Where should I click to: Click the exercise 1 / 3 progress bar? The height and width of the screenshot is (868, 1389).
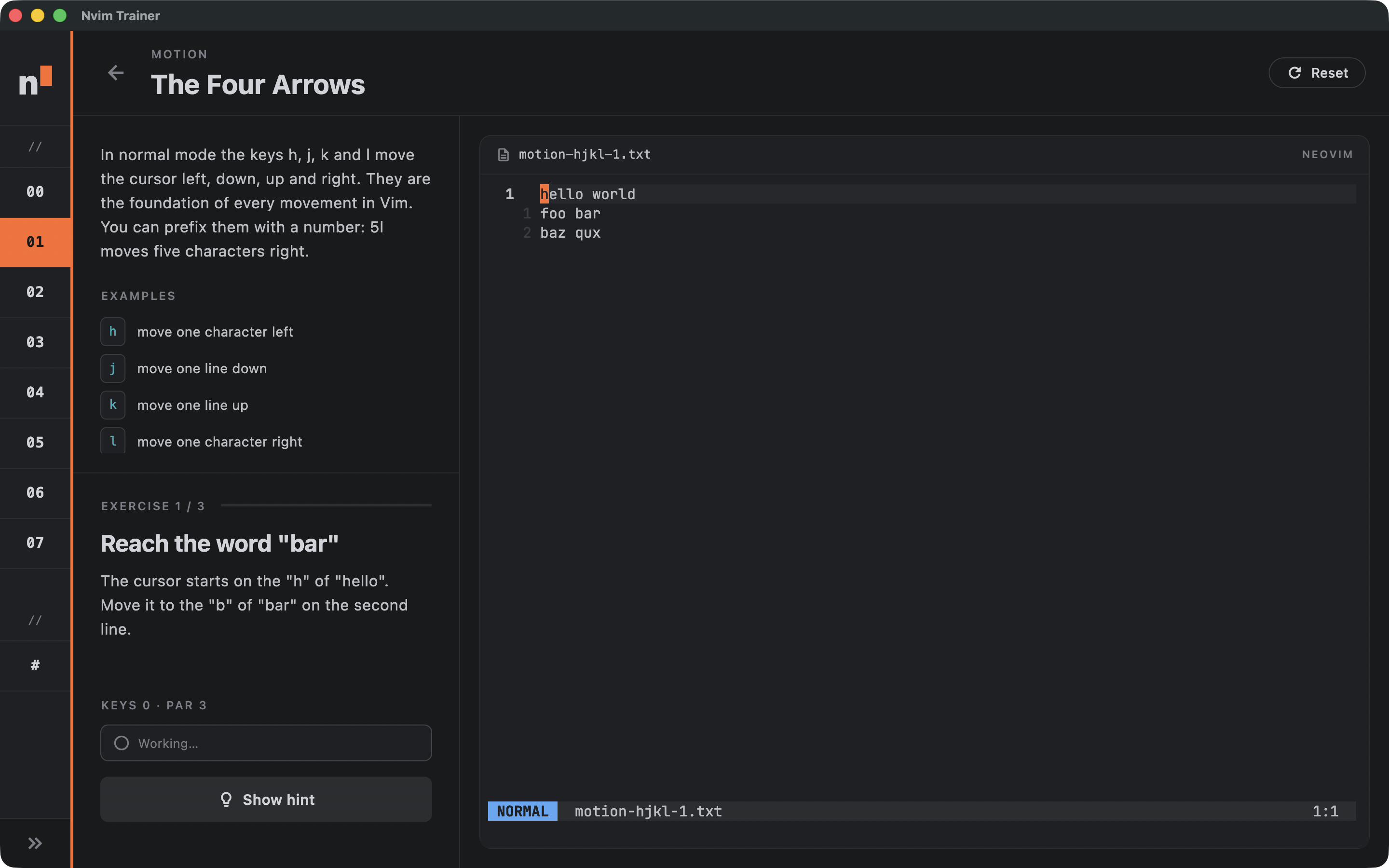(x=326, y=505)
